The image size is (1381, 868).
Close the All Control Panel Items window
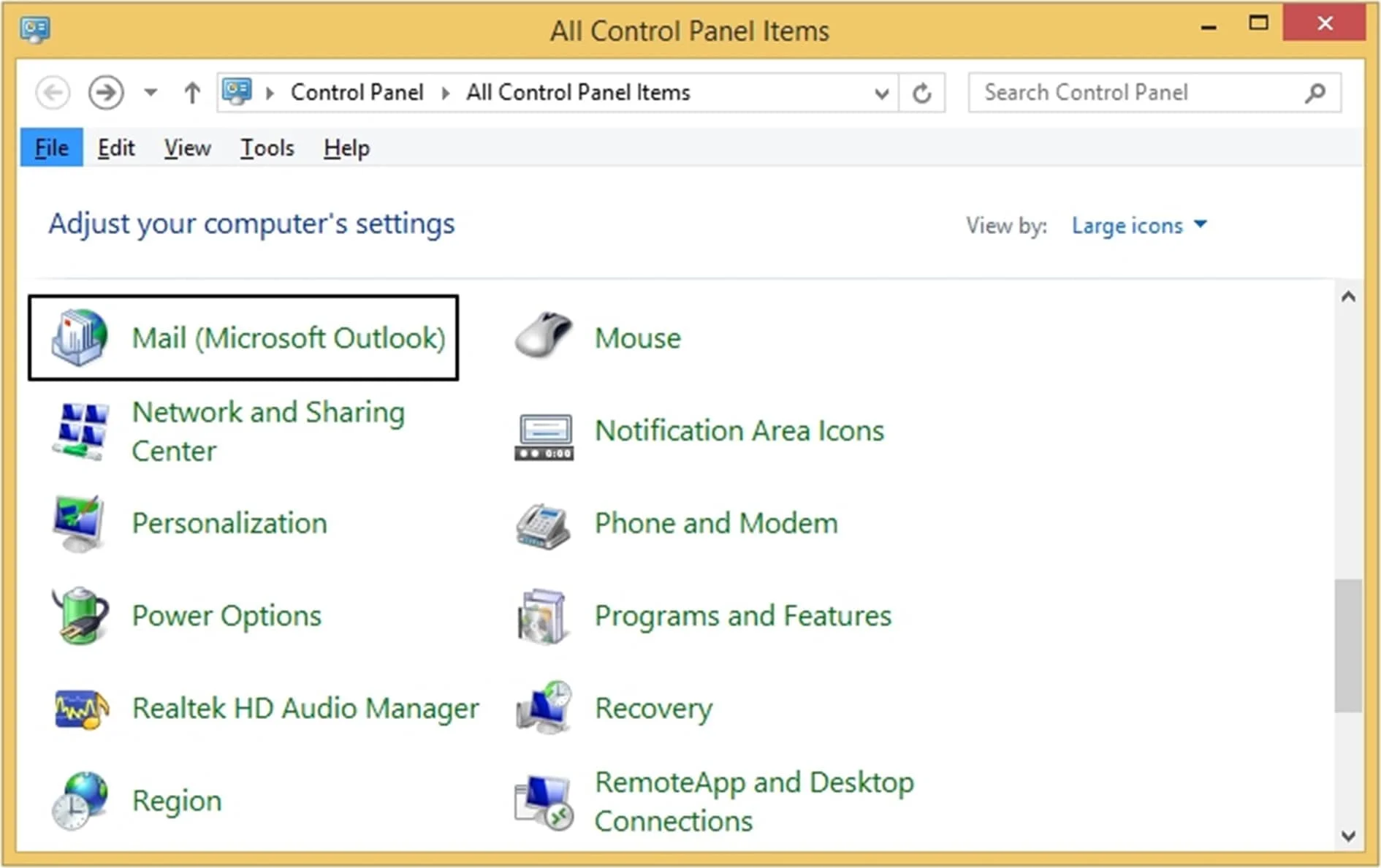click(x=1325, y=23)
